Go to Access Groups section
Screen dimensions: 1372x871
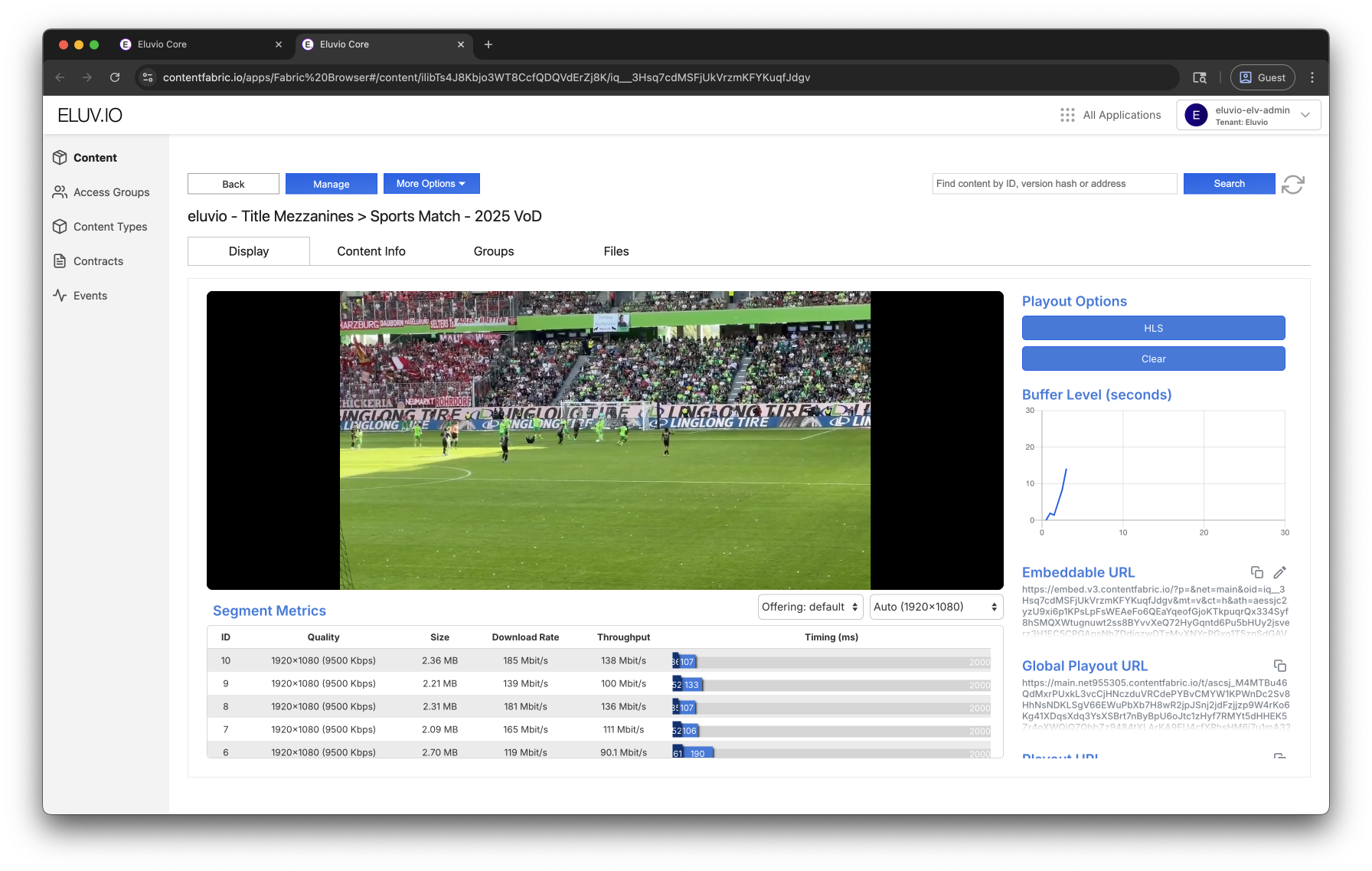[x=111, y=192]
